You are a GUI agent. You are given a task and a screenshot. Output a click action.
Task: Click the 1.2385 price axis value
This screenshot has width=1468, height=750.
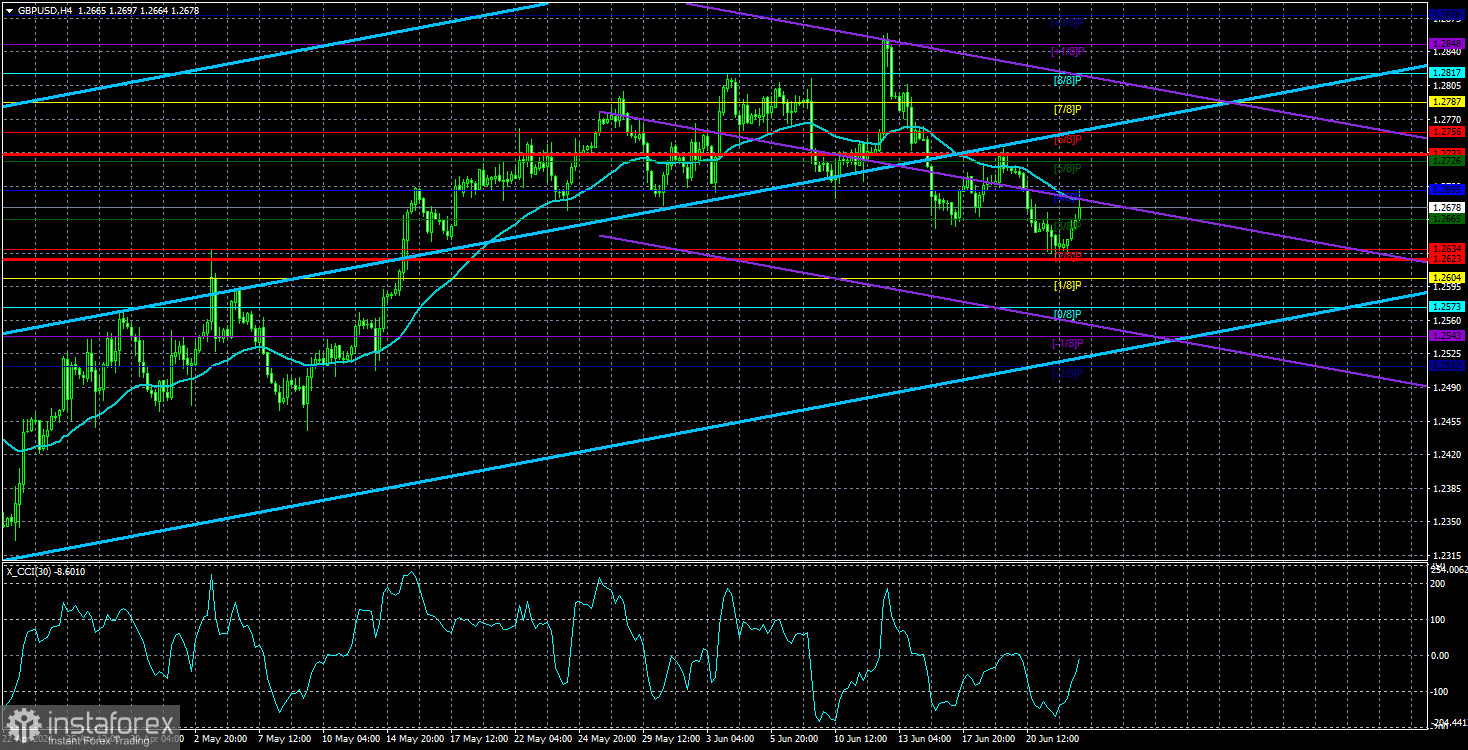click(1447, 489)
